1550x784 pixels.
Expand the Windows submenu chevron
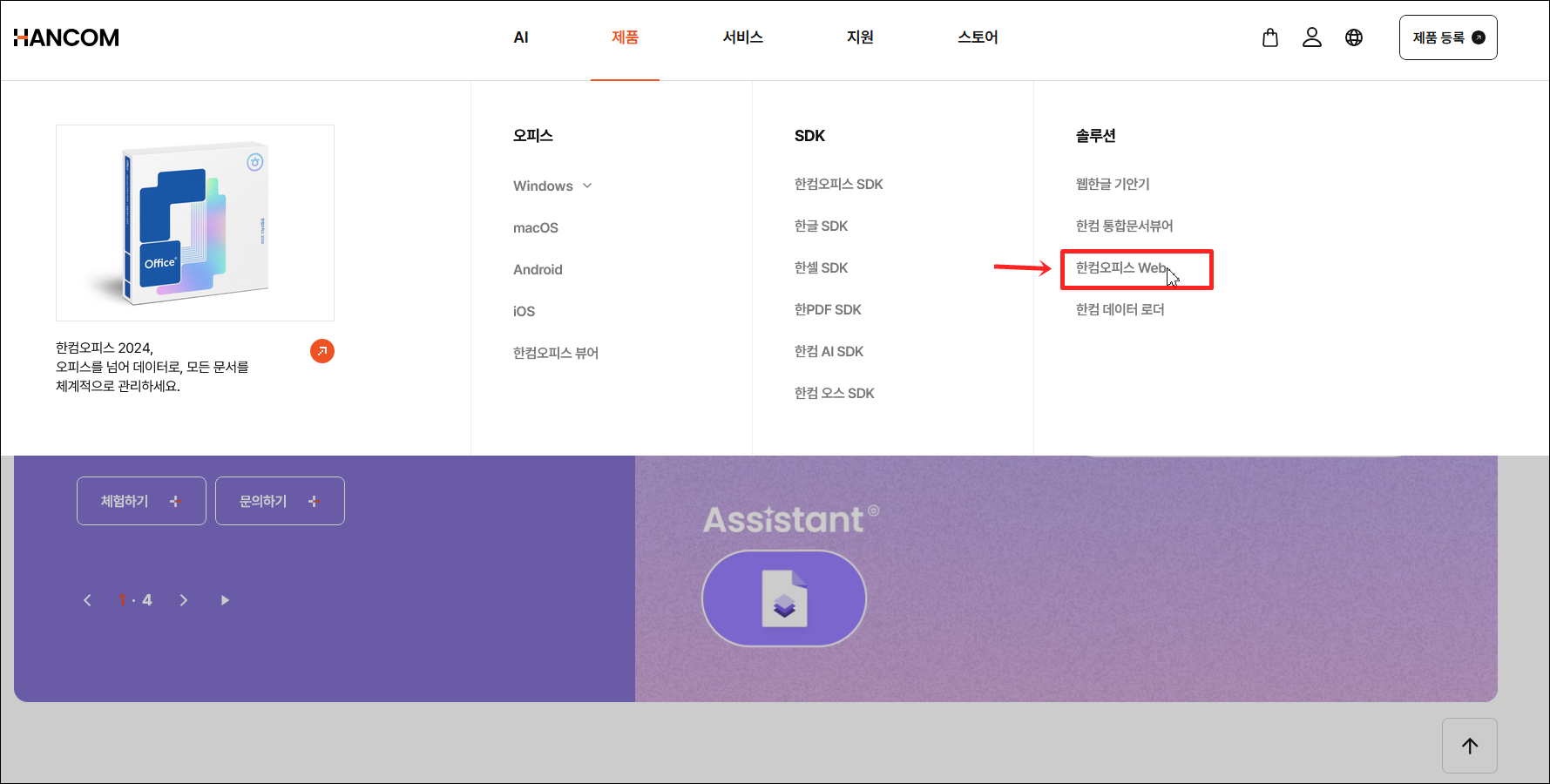click(587, 186)
